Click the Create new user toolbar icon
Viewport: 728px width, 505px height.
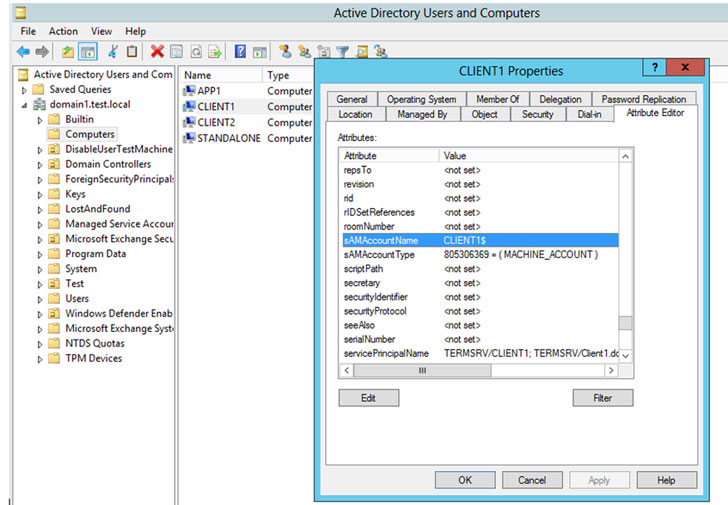285,51
